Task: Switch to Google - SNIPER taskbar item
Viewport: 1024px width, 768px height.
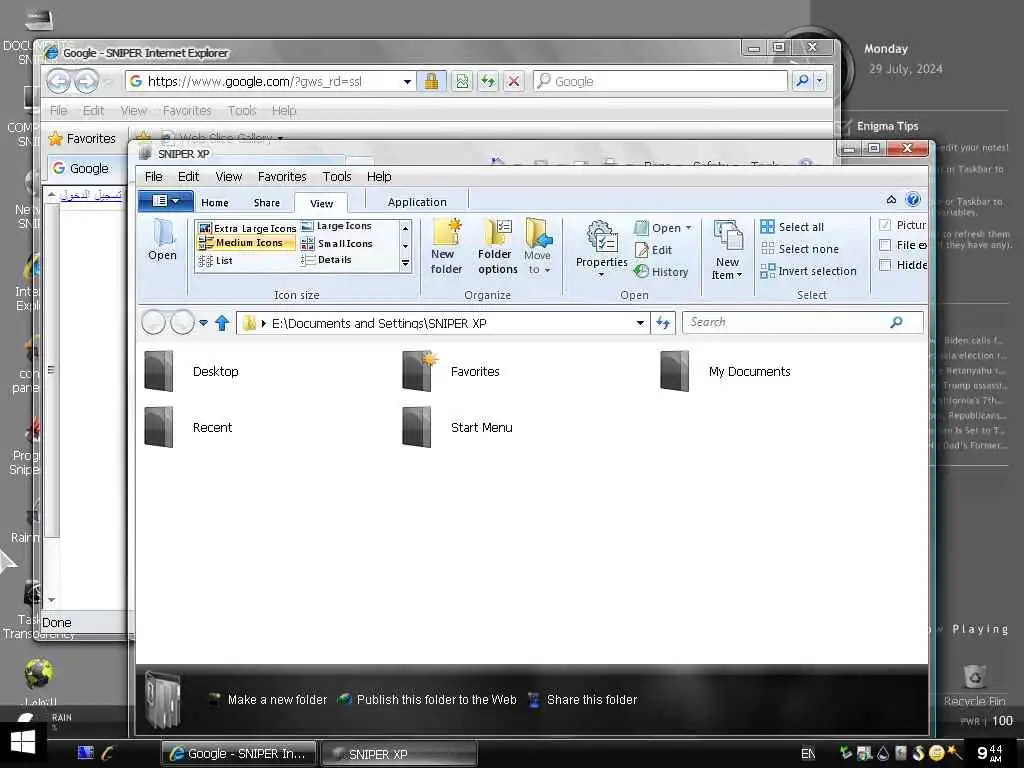Action: (238, 754)
